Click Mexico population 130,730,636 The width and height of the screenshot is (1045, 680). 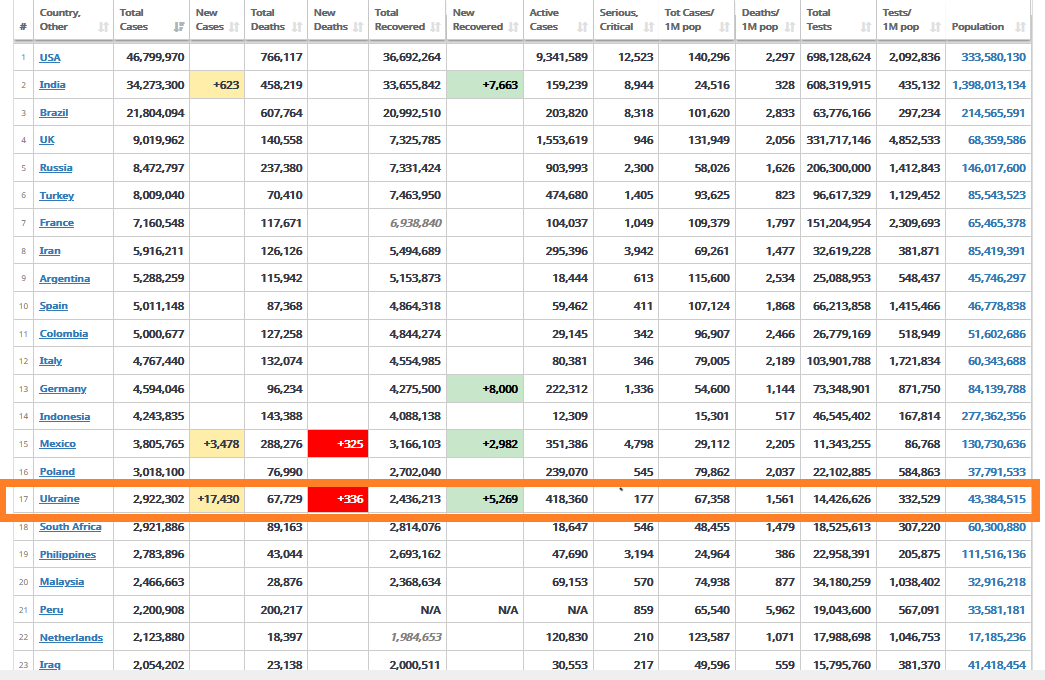click(x=994, y=444)
